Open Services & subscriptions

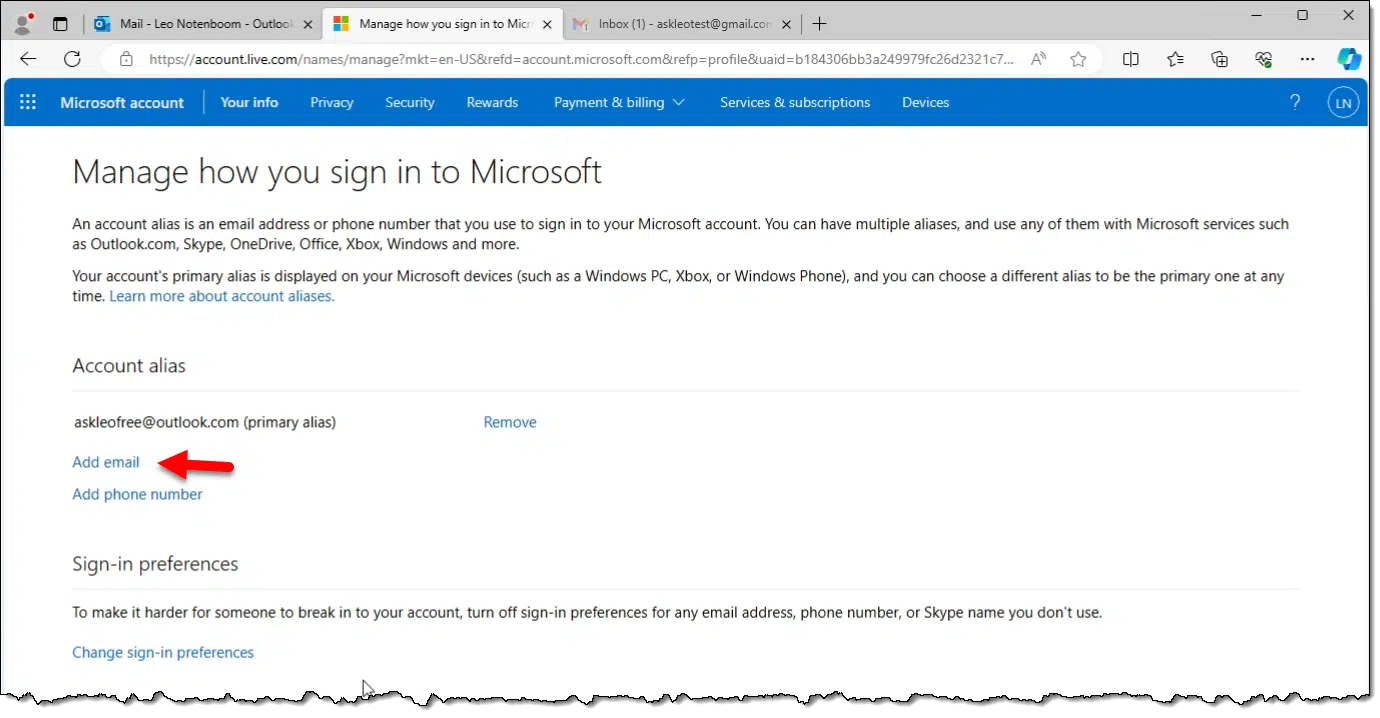pyautogui.click(x=795, y=102)
